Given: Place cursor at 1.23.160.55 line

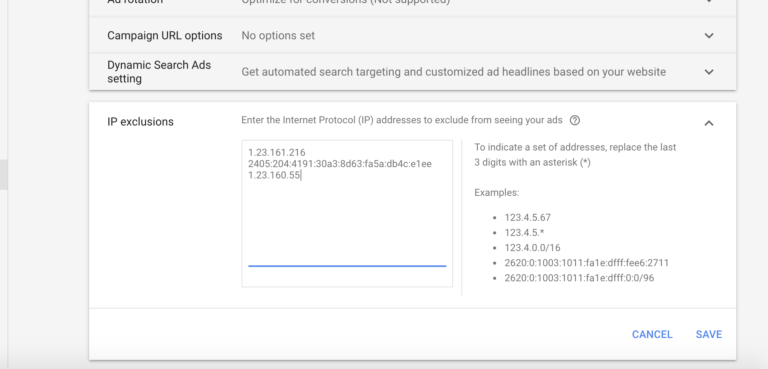Looking at the screenshot, I should (274, 175).
